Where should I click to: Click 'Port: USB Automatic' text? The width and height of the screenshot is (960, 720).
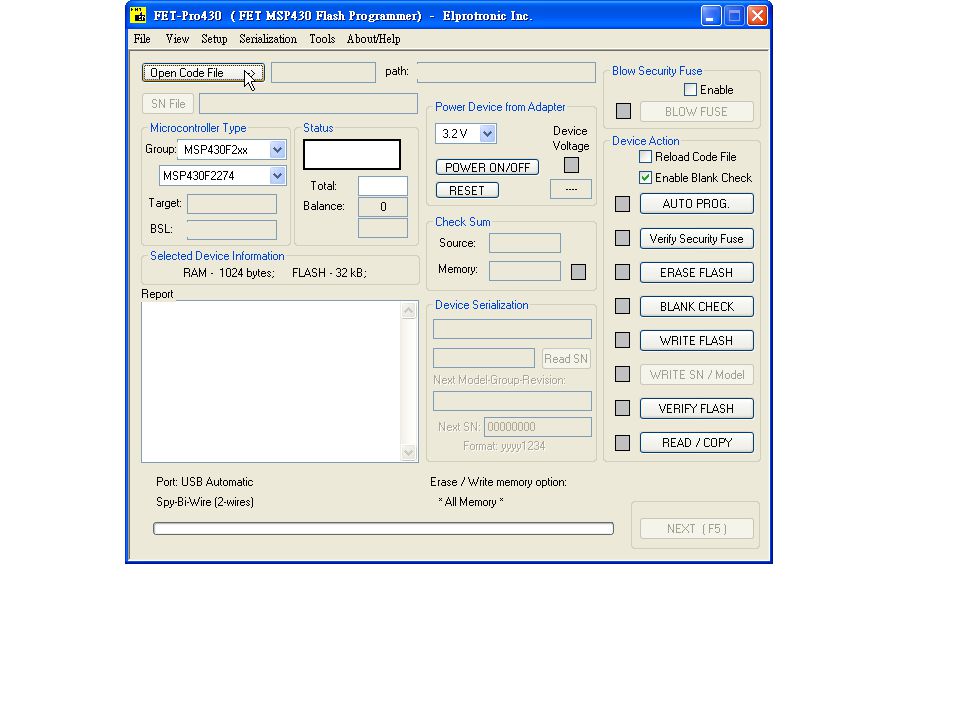(204, 482)
